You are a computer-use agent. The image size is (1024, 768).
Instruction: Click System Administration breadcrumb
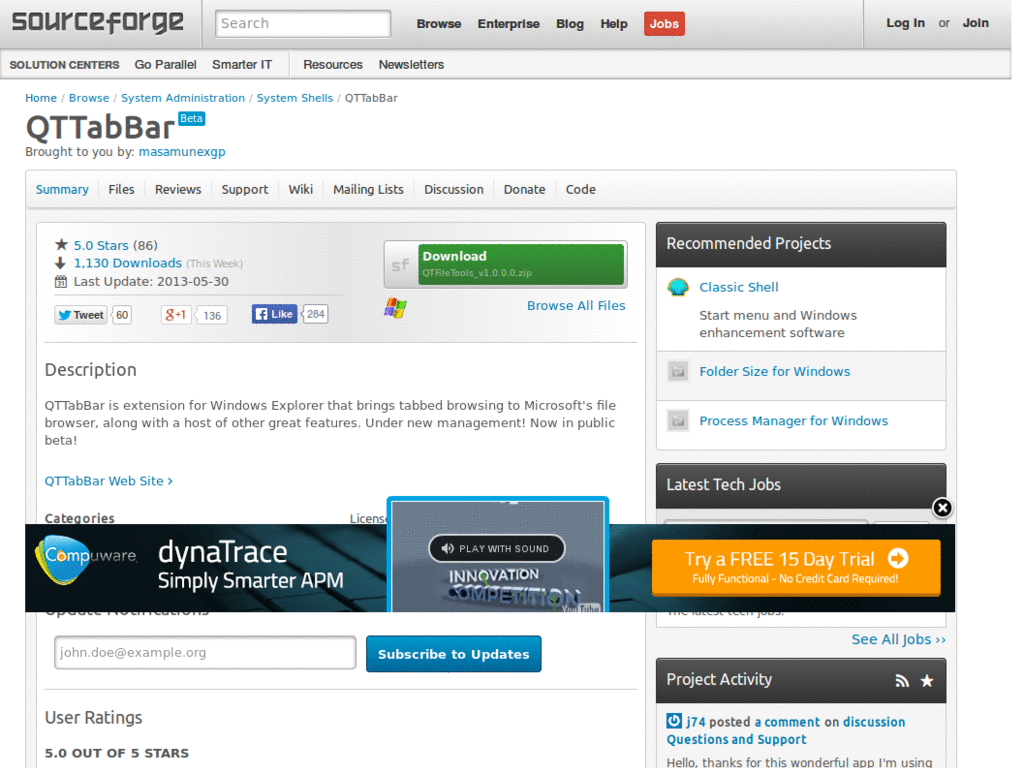[x=183, y=98]
